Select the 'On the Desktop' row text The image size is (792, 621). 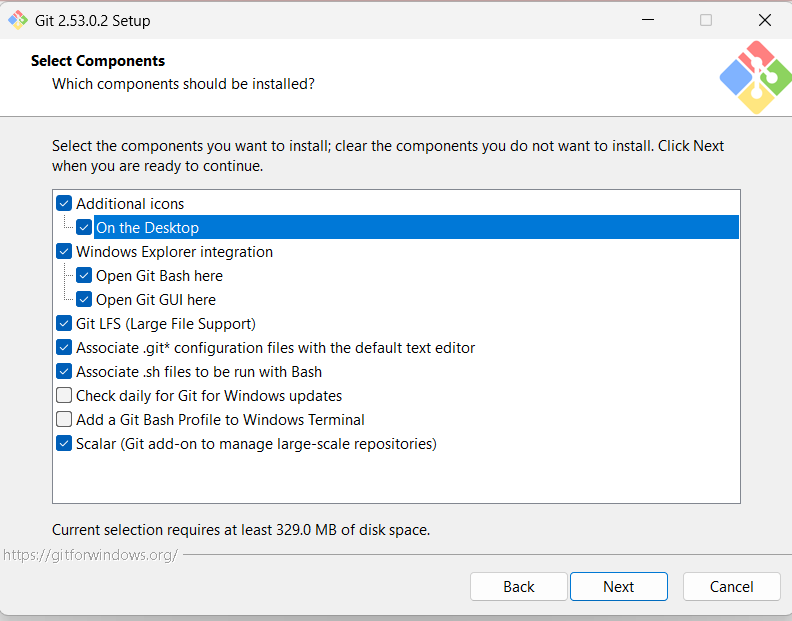tap(147, 227)
